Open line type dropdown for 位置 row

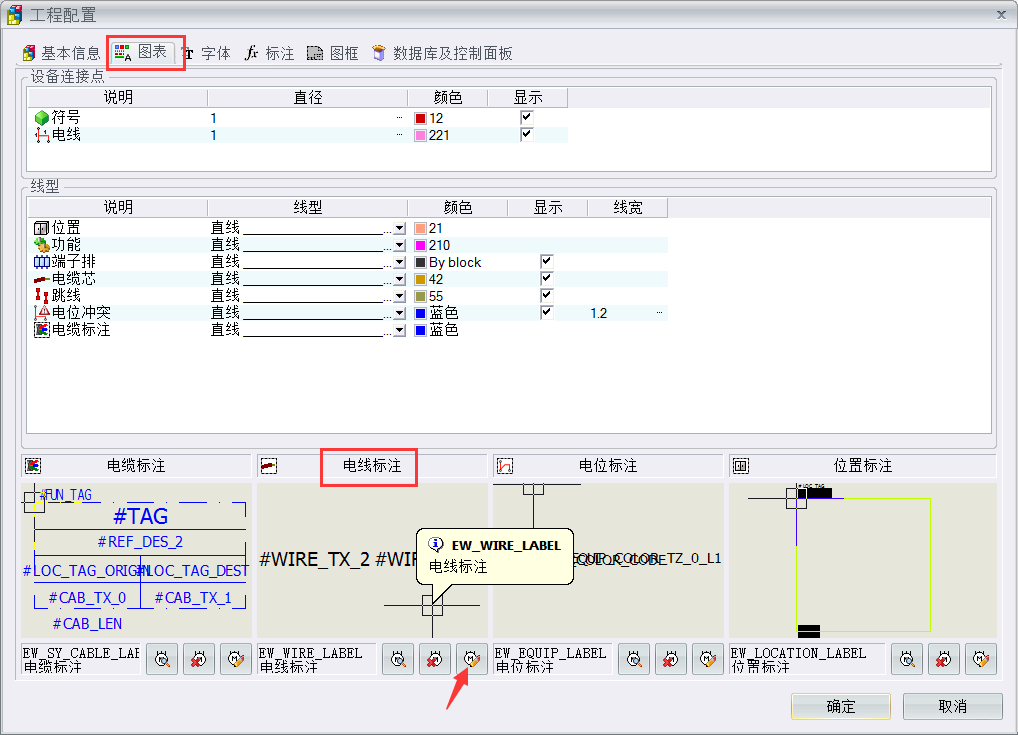tap(400, 229)
